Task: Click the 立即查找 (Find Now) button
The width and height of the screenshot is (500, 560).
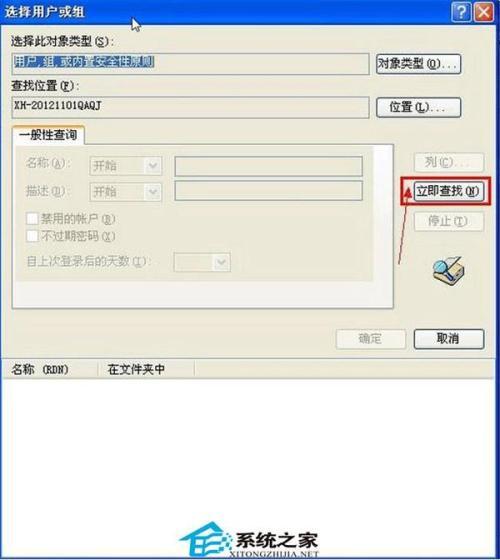Action: (448, 191)
